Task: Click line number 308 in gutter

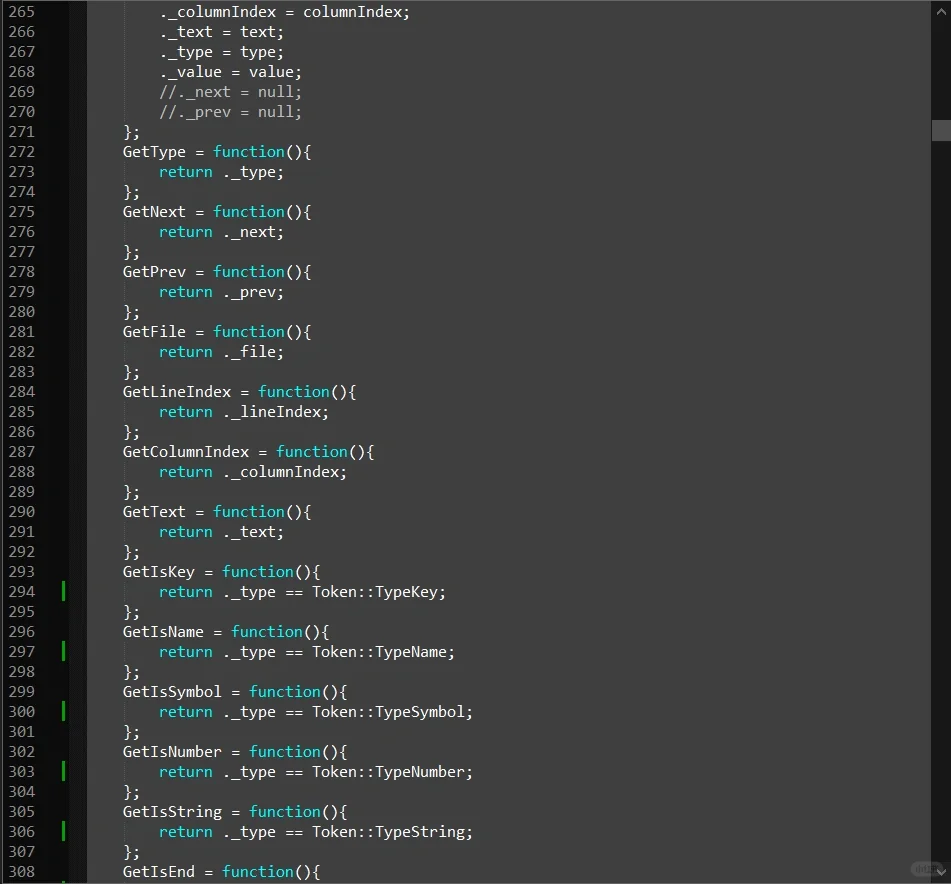Action: coord(22,872)
